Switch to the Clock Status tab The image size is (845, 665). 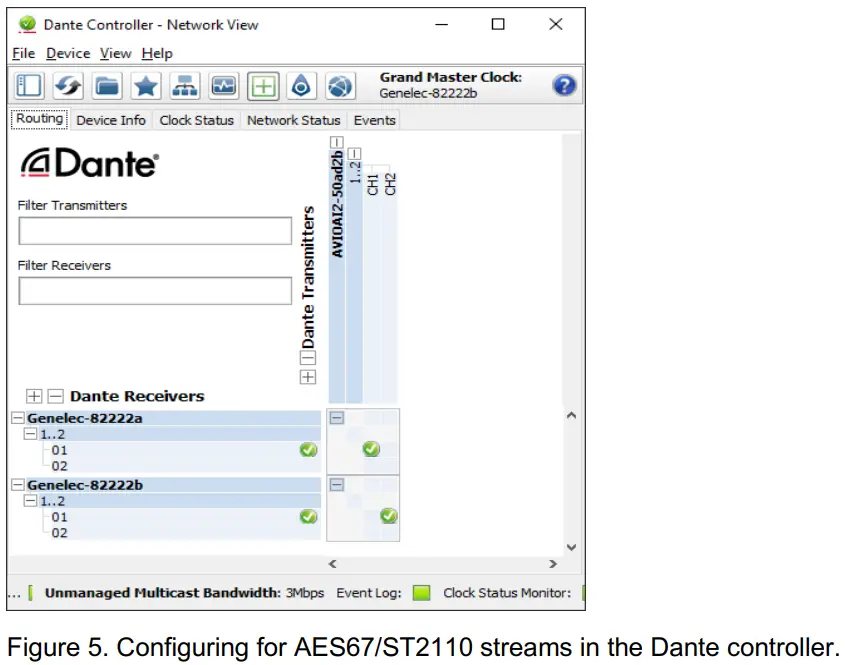click(x=197, y=120)
